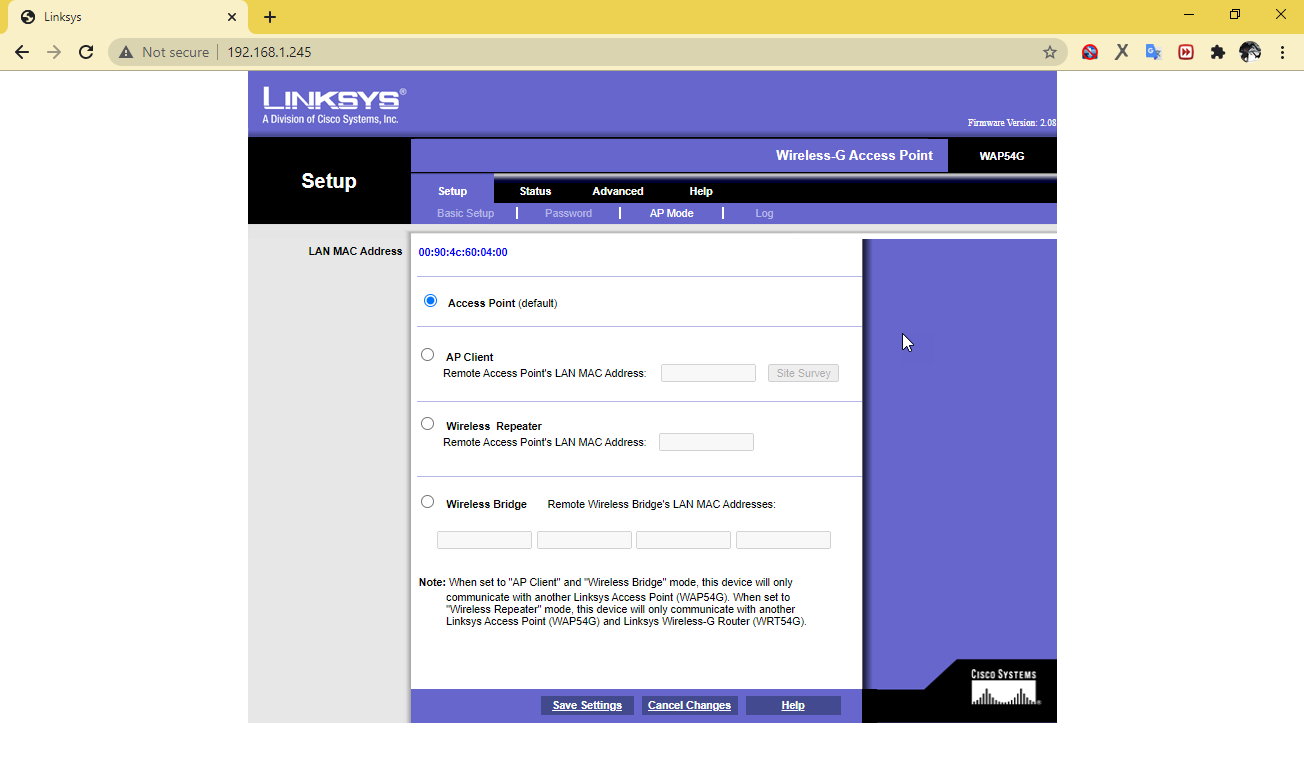The image size is (1304, 768).
Task: Click the LAN MAC Address label
Action: pyautogui.click(x=355, y=251)
